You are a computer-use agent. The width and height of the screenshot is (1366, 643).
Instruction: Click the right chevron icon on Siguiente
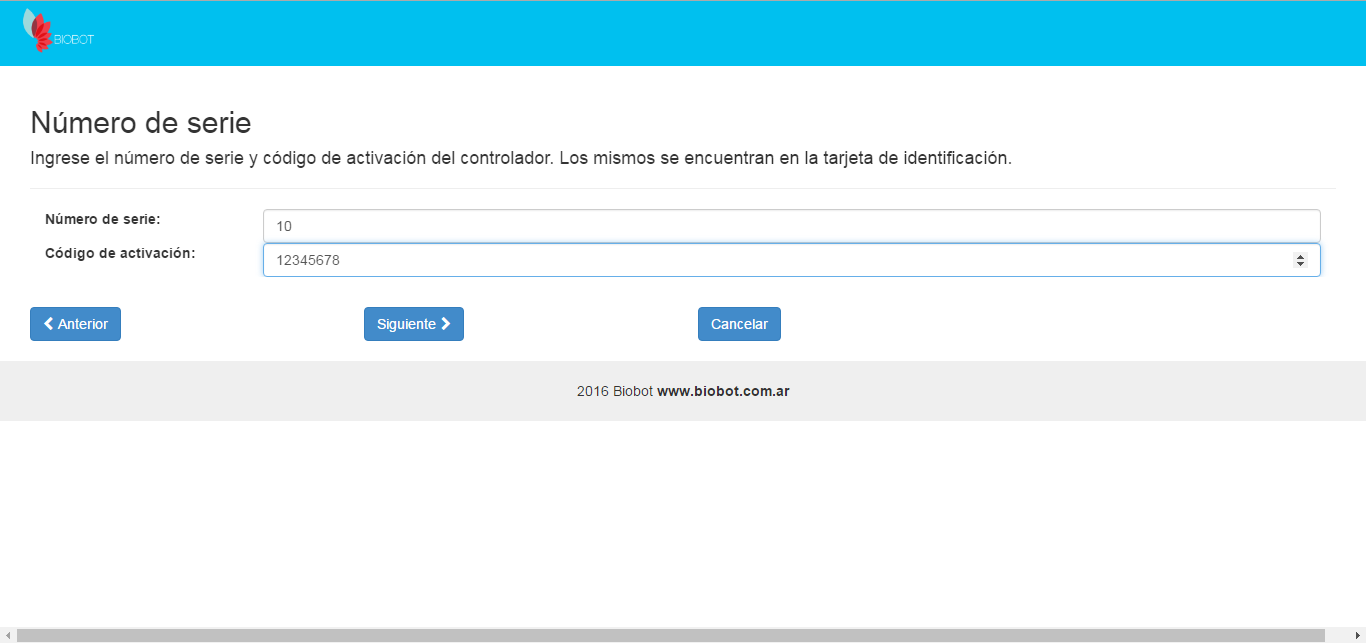pos(446,324)
